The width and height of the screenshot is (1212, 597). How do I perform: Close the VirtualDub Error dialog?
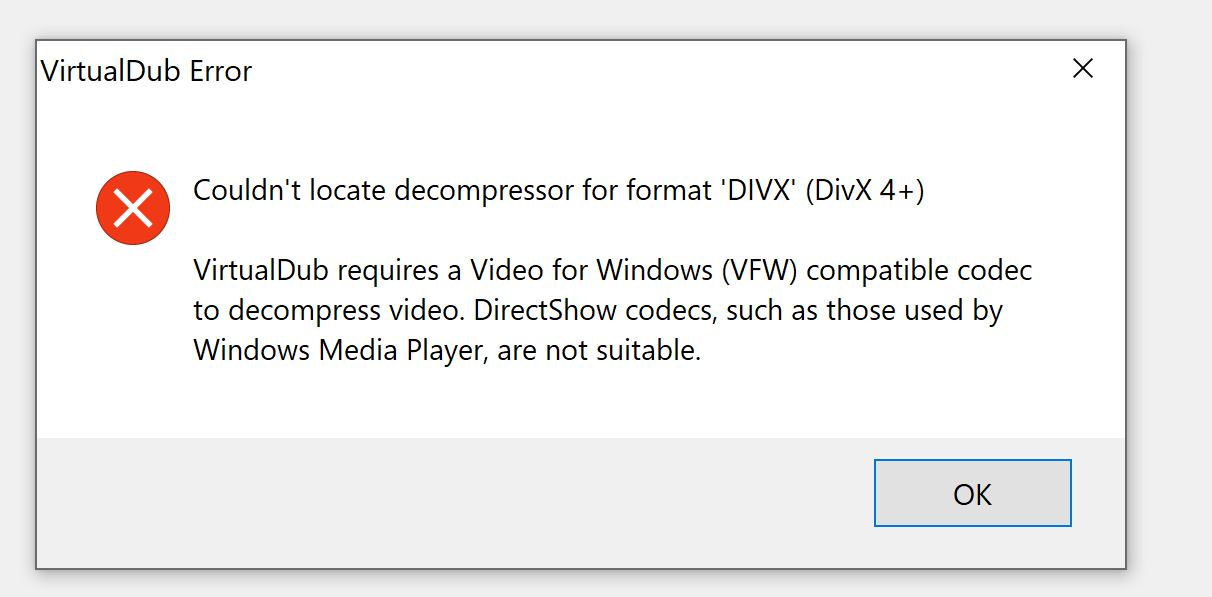[x=1082, y=69]
